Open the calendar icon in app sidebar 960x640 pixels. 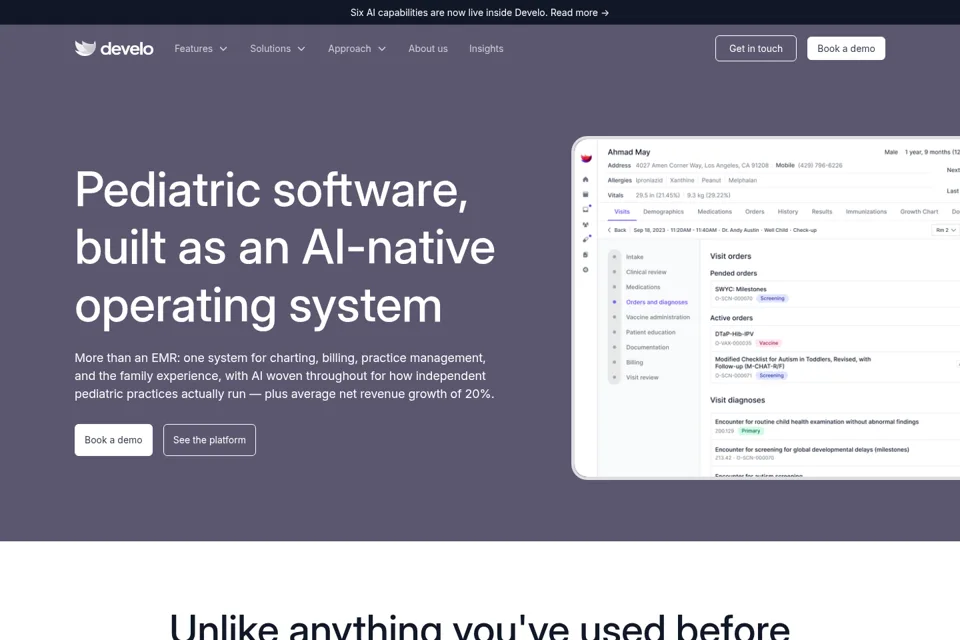[585, 194]
